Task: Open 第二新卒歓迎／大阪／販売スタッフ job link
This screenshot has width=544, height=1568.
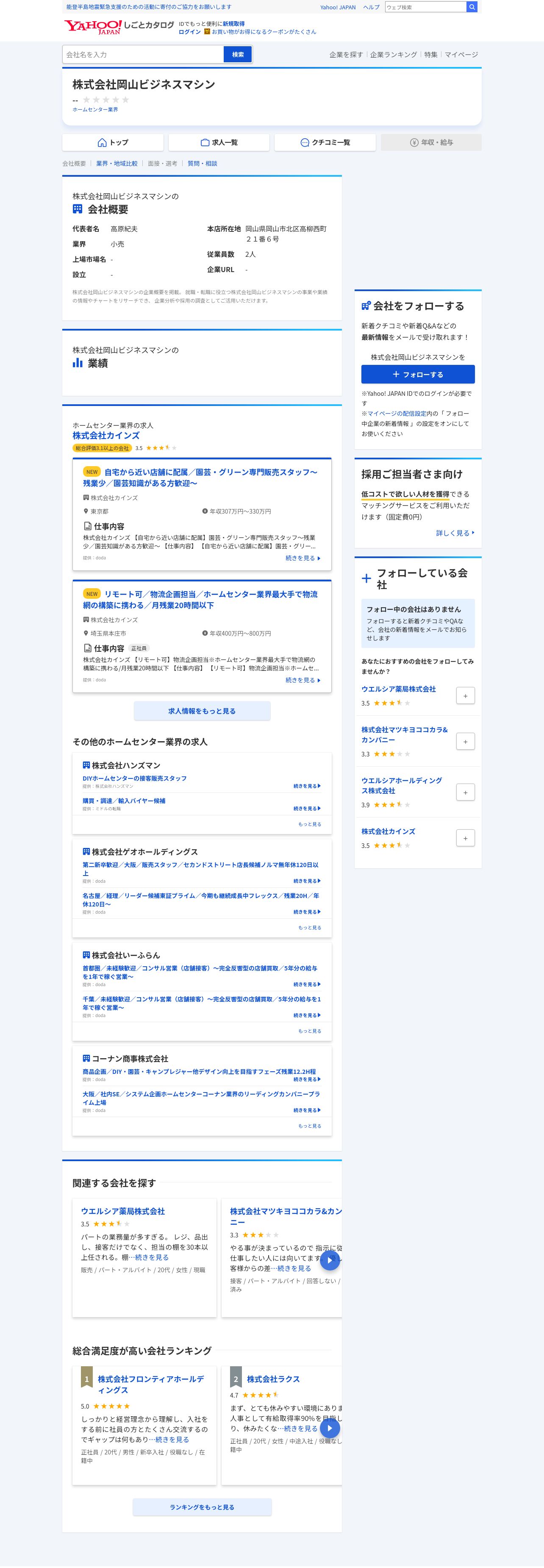Action: pyautogui.click(x=201, y=869)
